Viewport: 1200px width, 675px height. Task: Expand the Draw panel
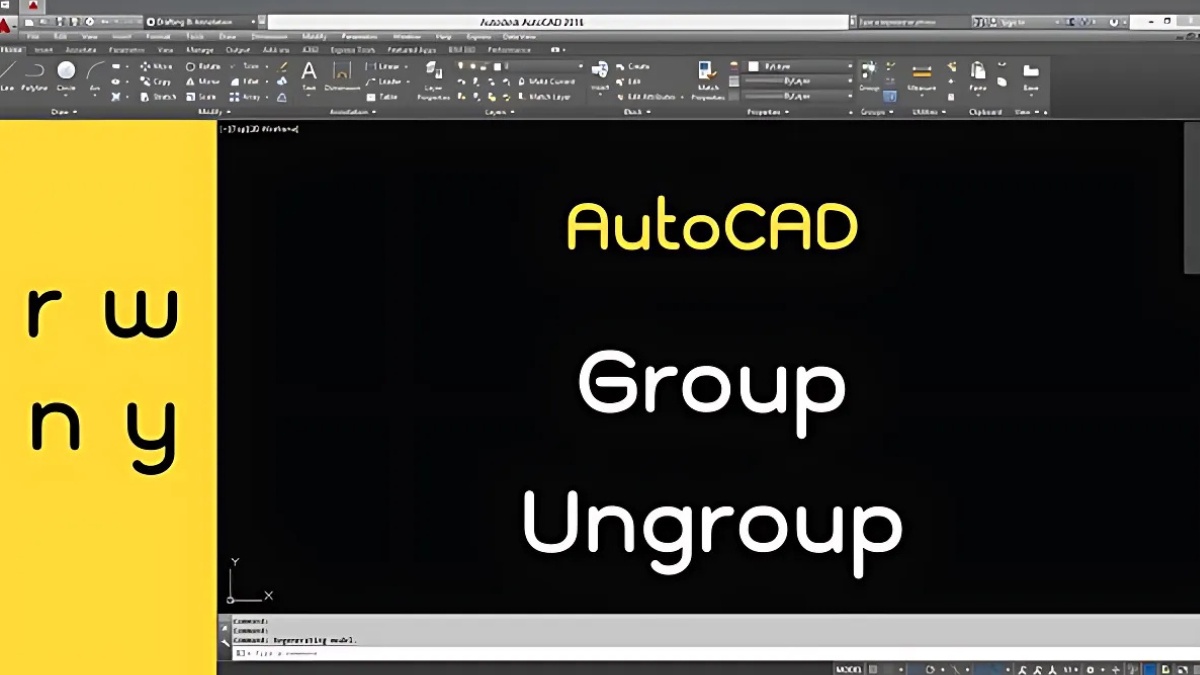pos(64,112)
